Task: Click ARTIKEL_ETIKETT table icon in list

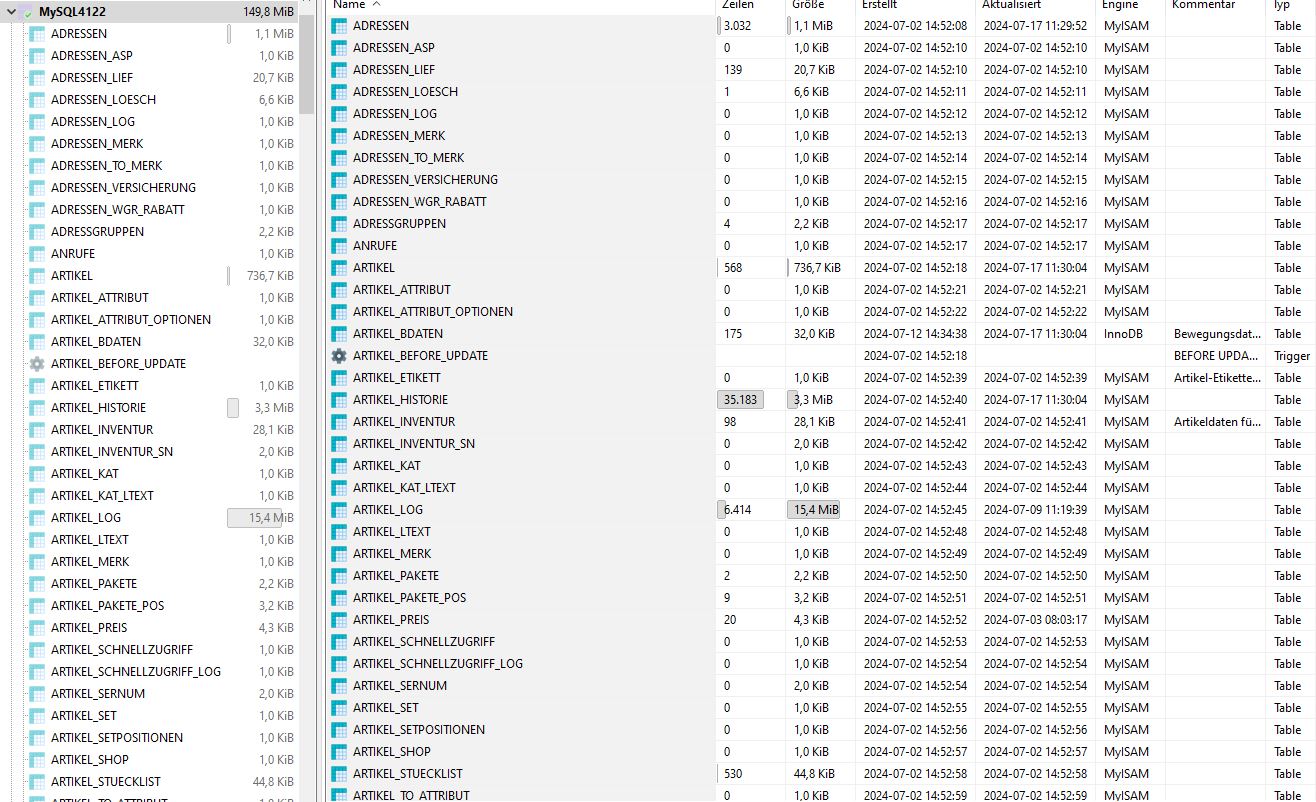Action: click(339, 378)
